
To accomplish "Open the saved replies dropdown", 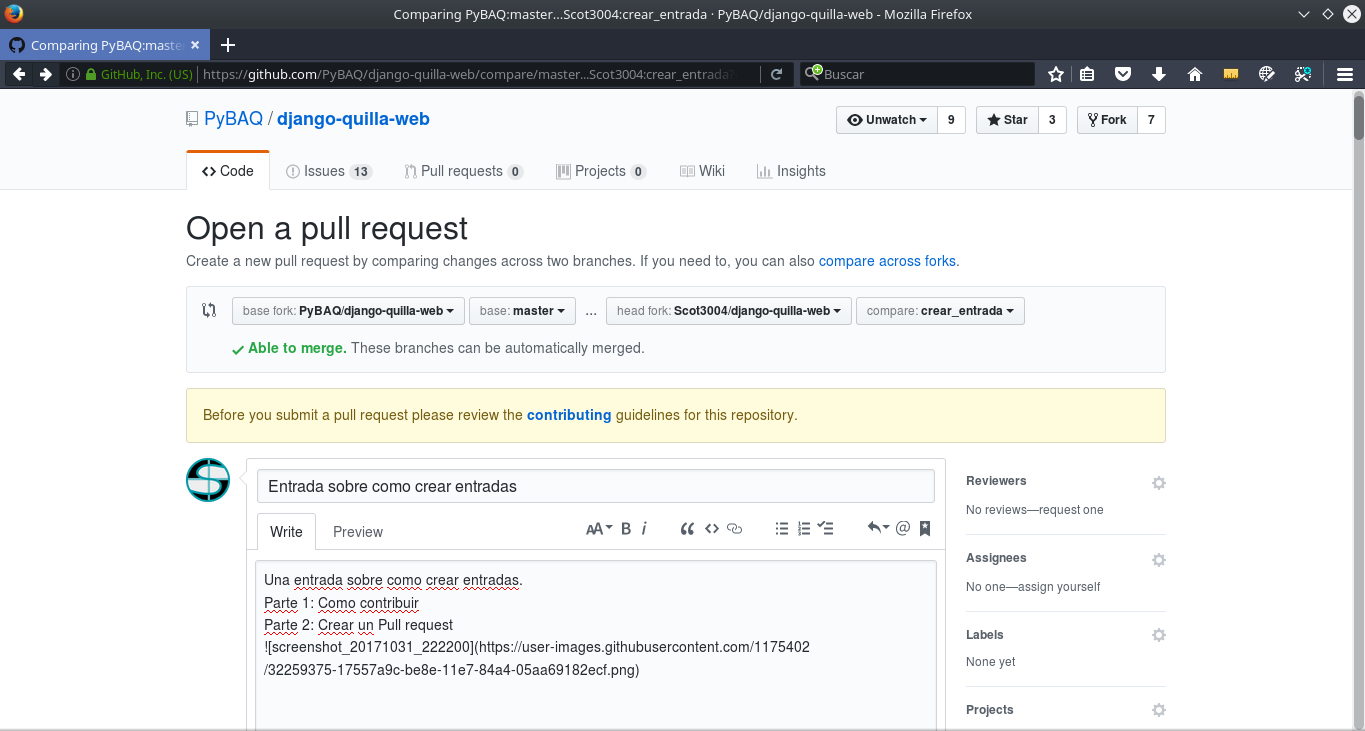I will point(878,529).
